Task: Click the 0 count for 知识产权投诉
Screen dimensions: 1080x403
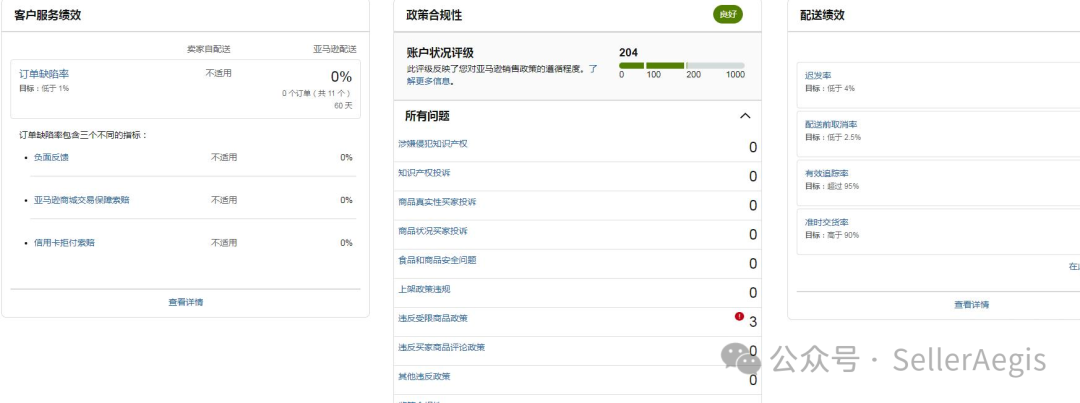Action: pyautogui.click(x=753, y=176)
